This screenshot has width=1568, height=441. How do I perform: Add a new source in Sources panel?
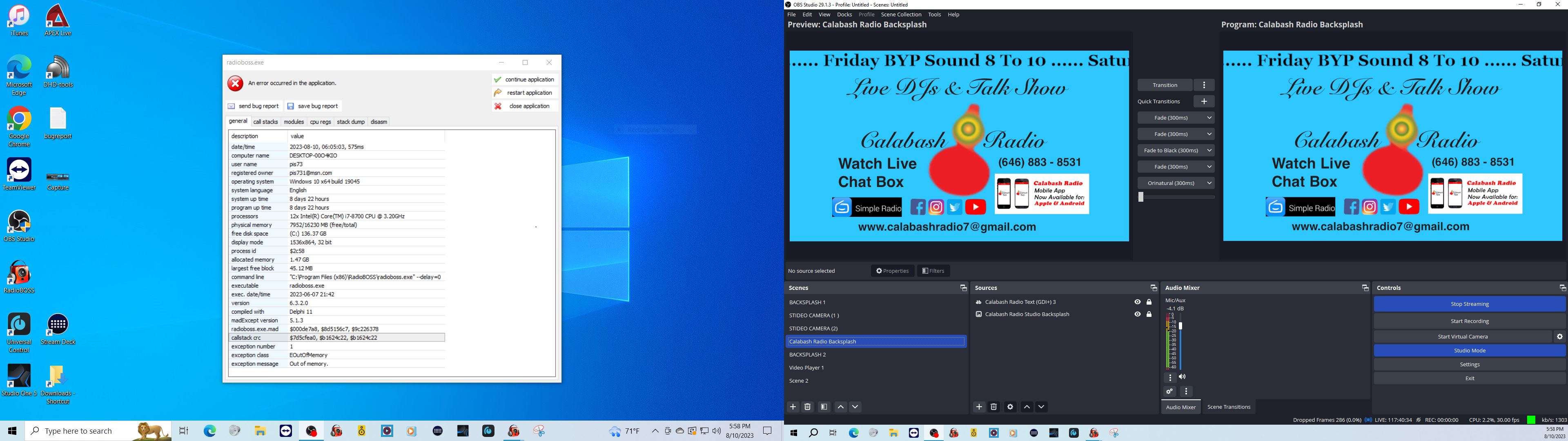point(979,407)
